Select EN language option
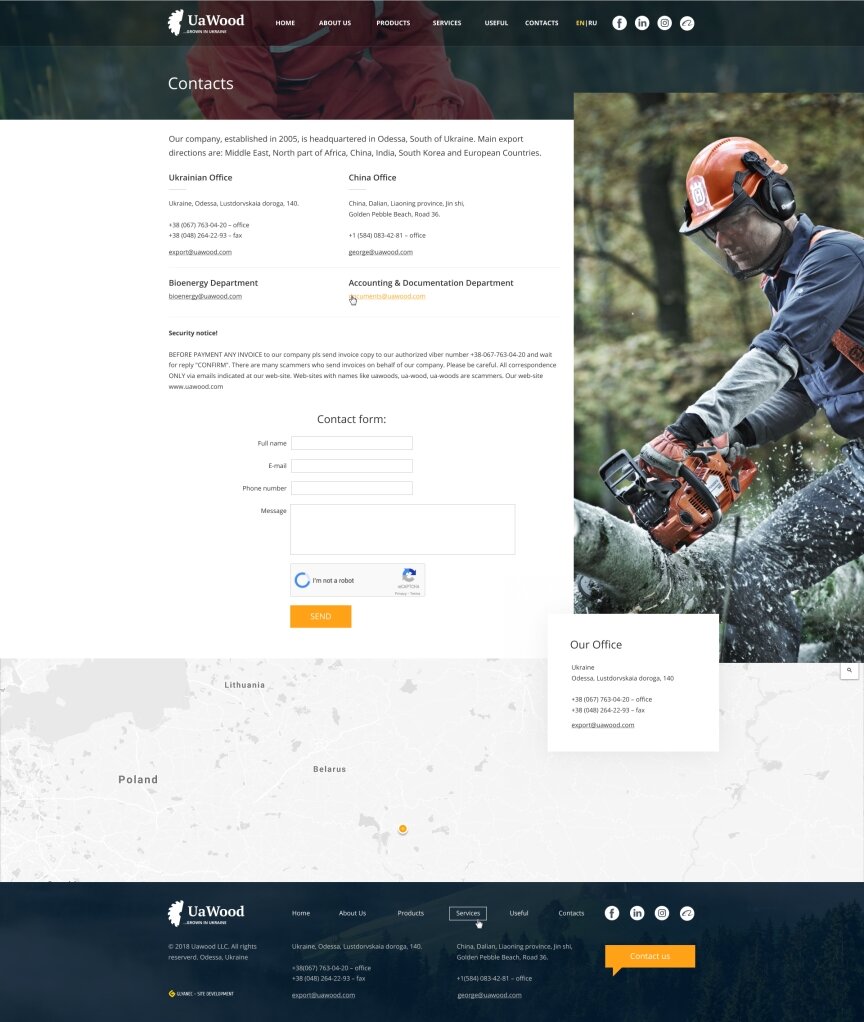This screenshot has width=864, height=1022. [x=580, y=23]
